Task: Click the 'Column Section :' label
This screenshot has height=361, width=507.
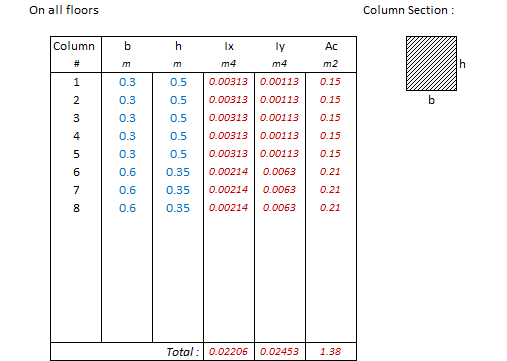Action: [408, 10]
